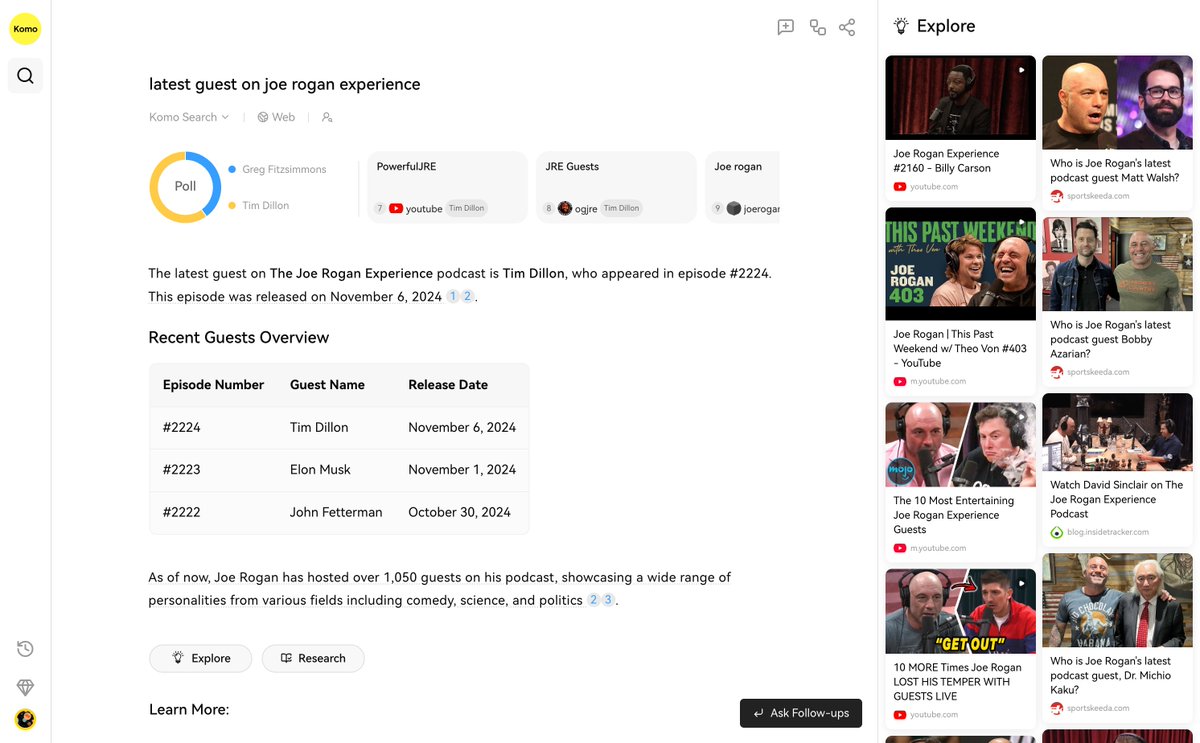Click sportskeeda icon under Bobby Azarian article
1200x743 pixels.
(1057, 372)
